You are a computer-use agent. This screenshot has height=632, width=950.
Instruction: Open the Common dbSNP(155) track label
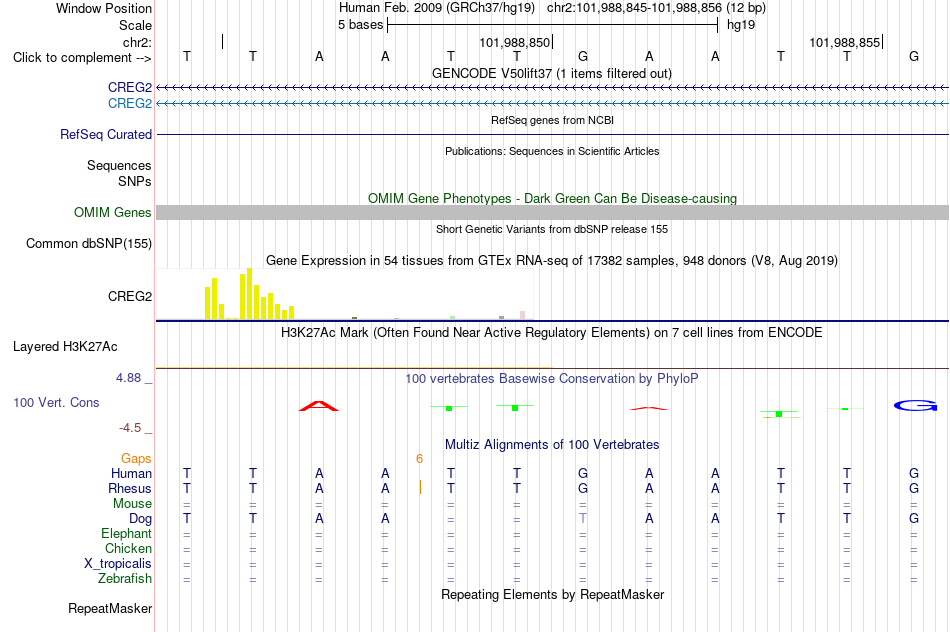point(89,244)
